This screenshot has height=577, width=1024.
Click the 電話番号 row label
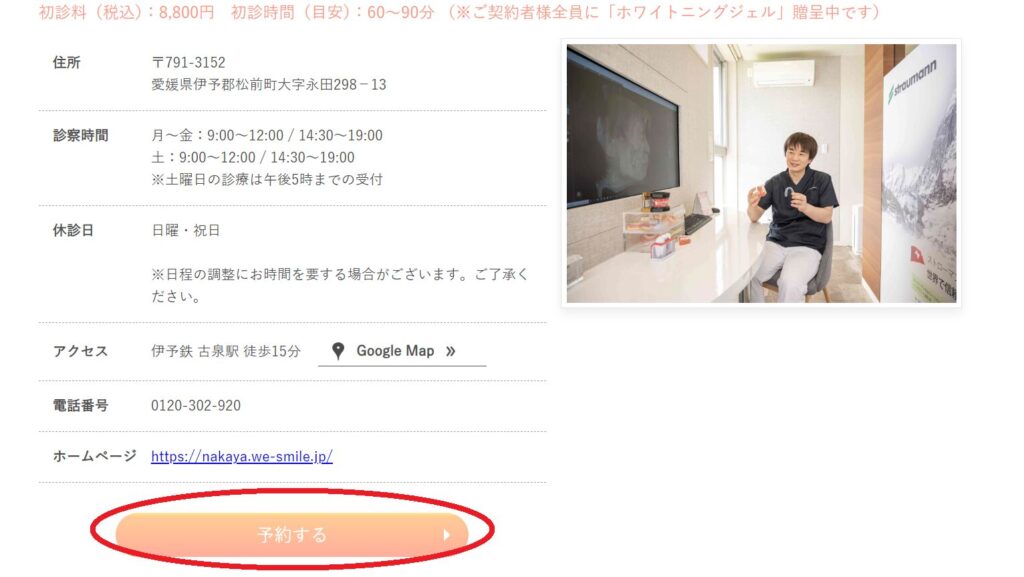[x=80, y=405]
